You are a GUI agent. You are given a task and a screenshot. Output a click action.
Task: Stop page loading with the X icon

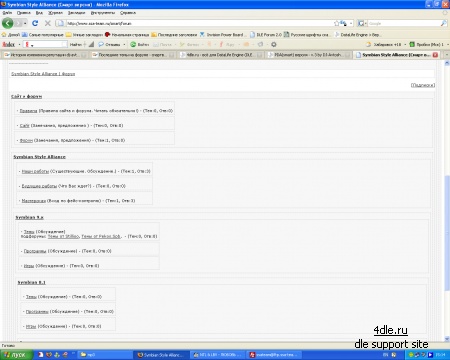pyautogui.click(x=48, y=23)
